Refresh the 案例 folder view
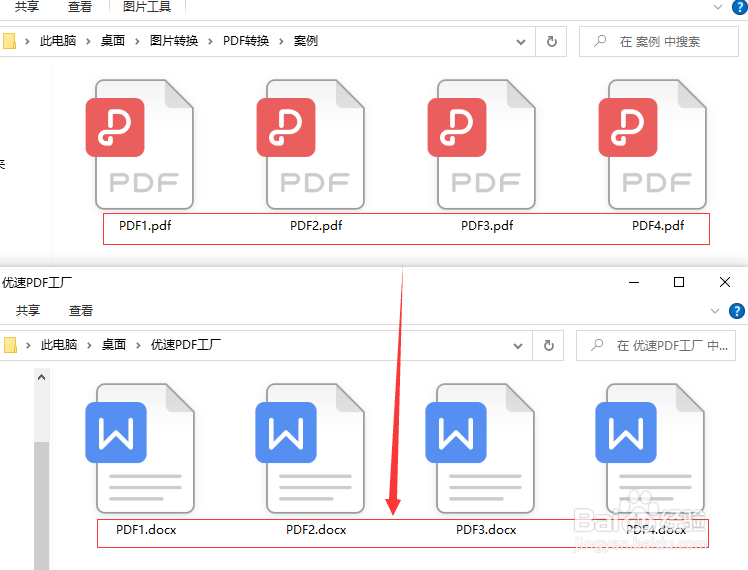The image size is (748, 570). [551, 41]
